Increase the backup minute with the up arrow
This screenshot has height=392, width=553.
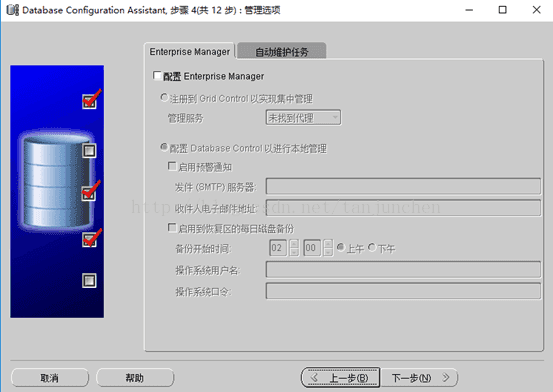coord(328,244)
